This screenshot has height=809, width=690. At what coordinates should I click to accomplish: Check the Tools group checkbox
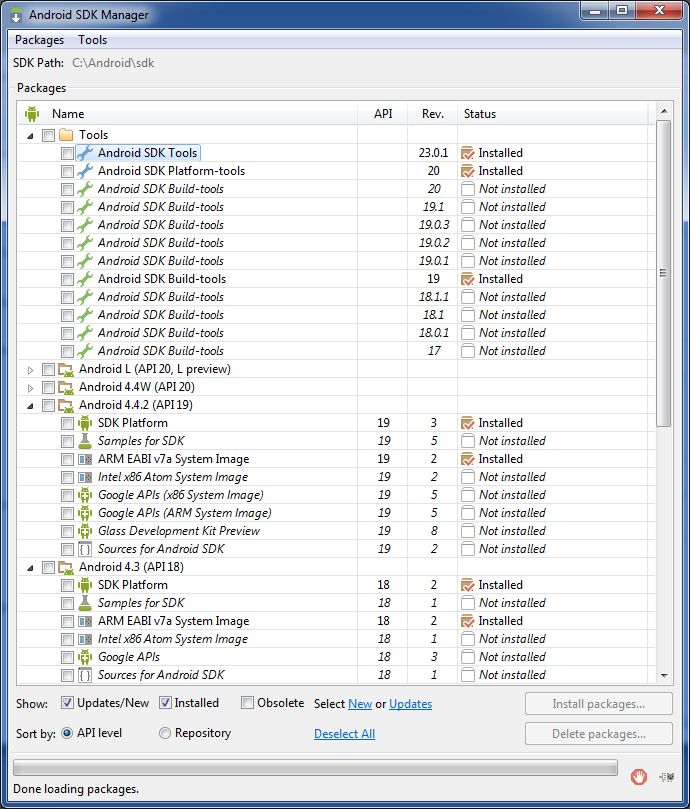(x=49, y=135)
